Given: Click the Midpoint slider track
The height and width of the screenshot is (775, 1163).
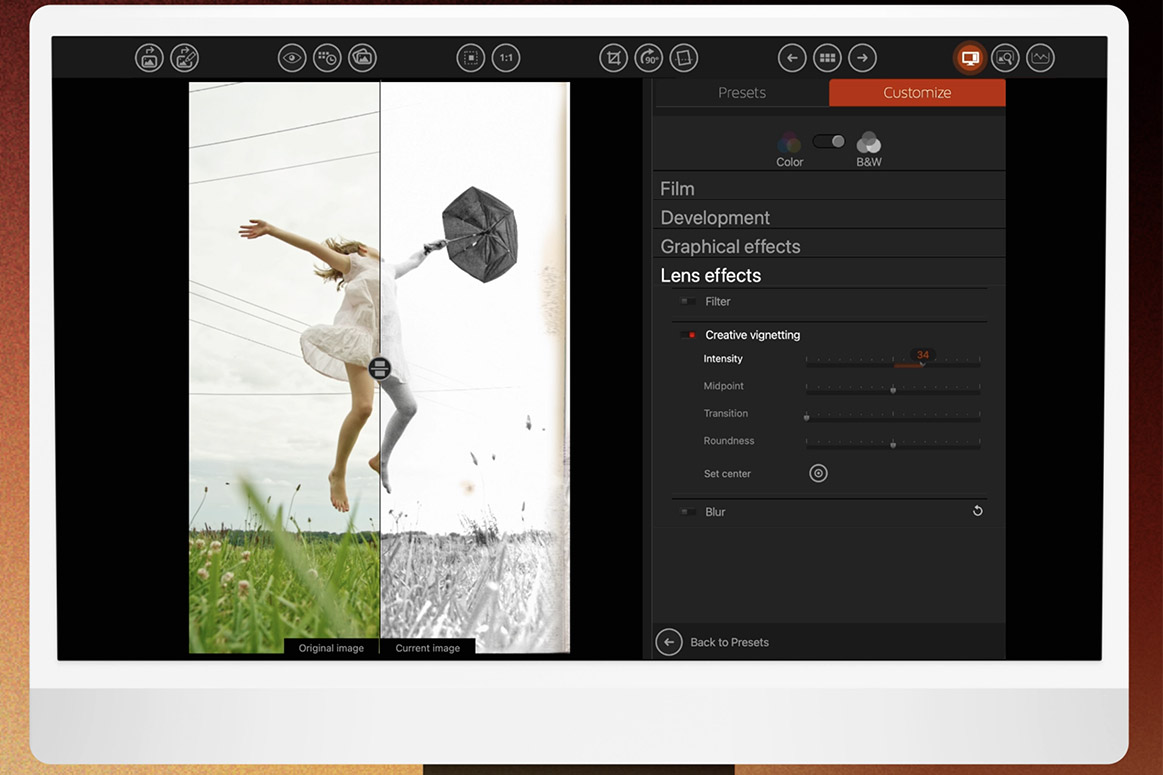Looking at the screenshot, I should pyautogui.click(x=892, y=388).
